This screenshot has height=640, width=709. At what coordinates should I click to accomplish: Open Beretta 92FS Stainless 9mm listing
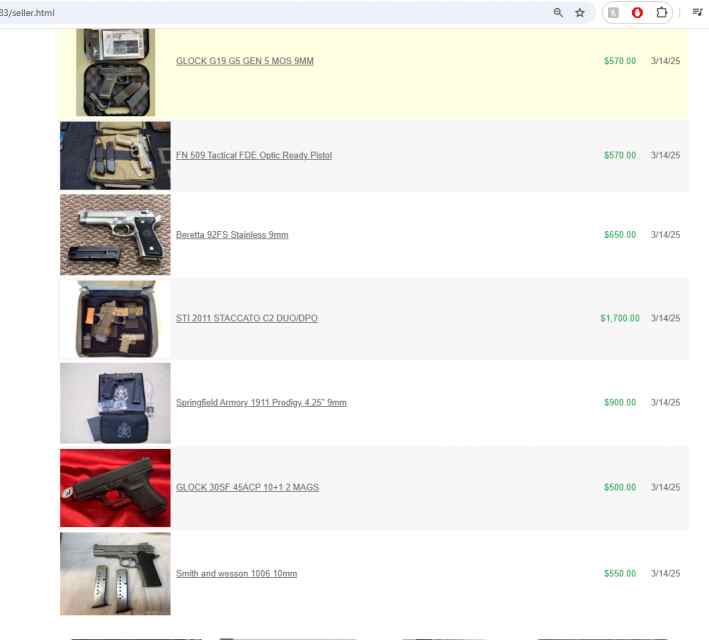(x=232, y=235)
